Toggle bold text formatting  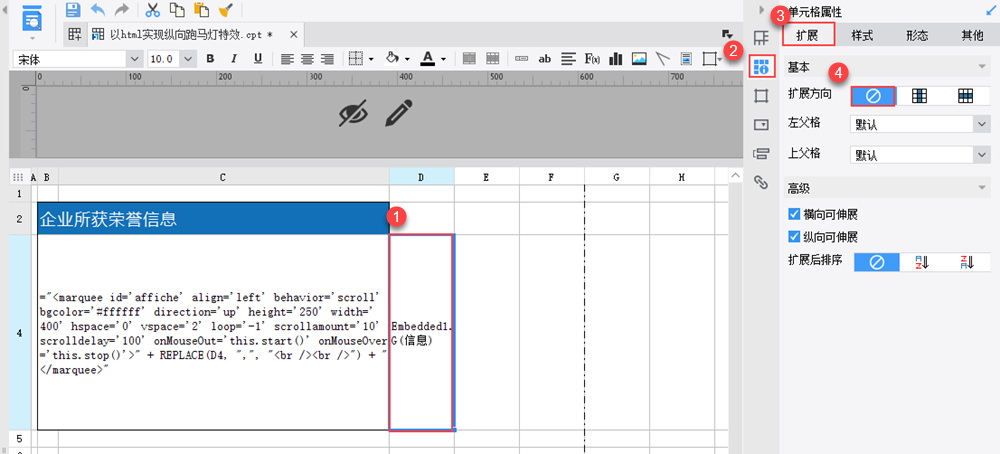click(x=210, y=59)
